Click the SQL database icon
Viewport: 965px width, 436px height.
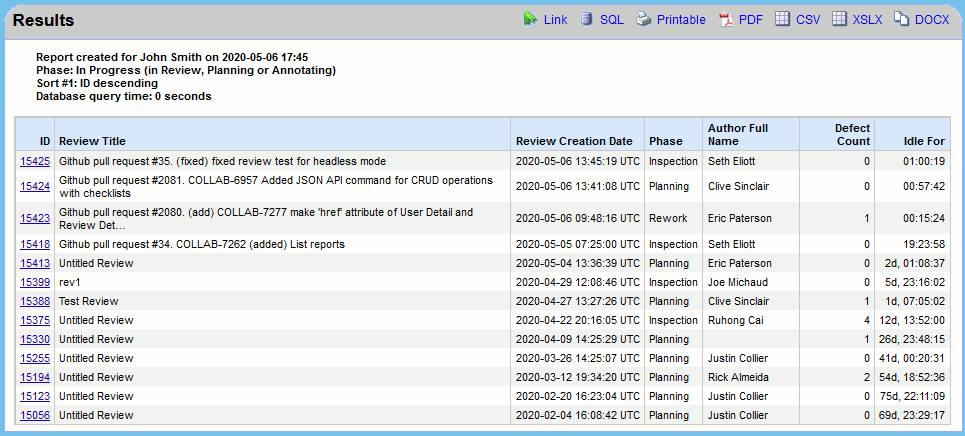pyautogui.click(x=586, y=19)
